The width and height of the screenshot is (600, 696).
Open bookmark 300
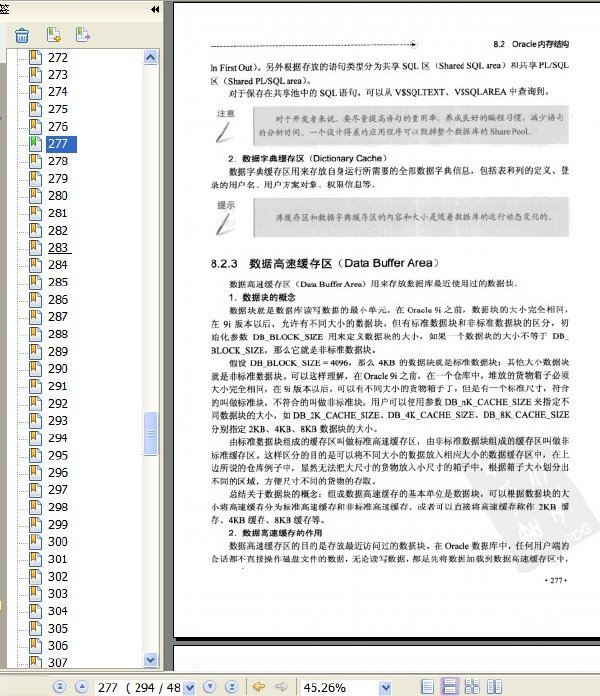coord(58,542)
